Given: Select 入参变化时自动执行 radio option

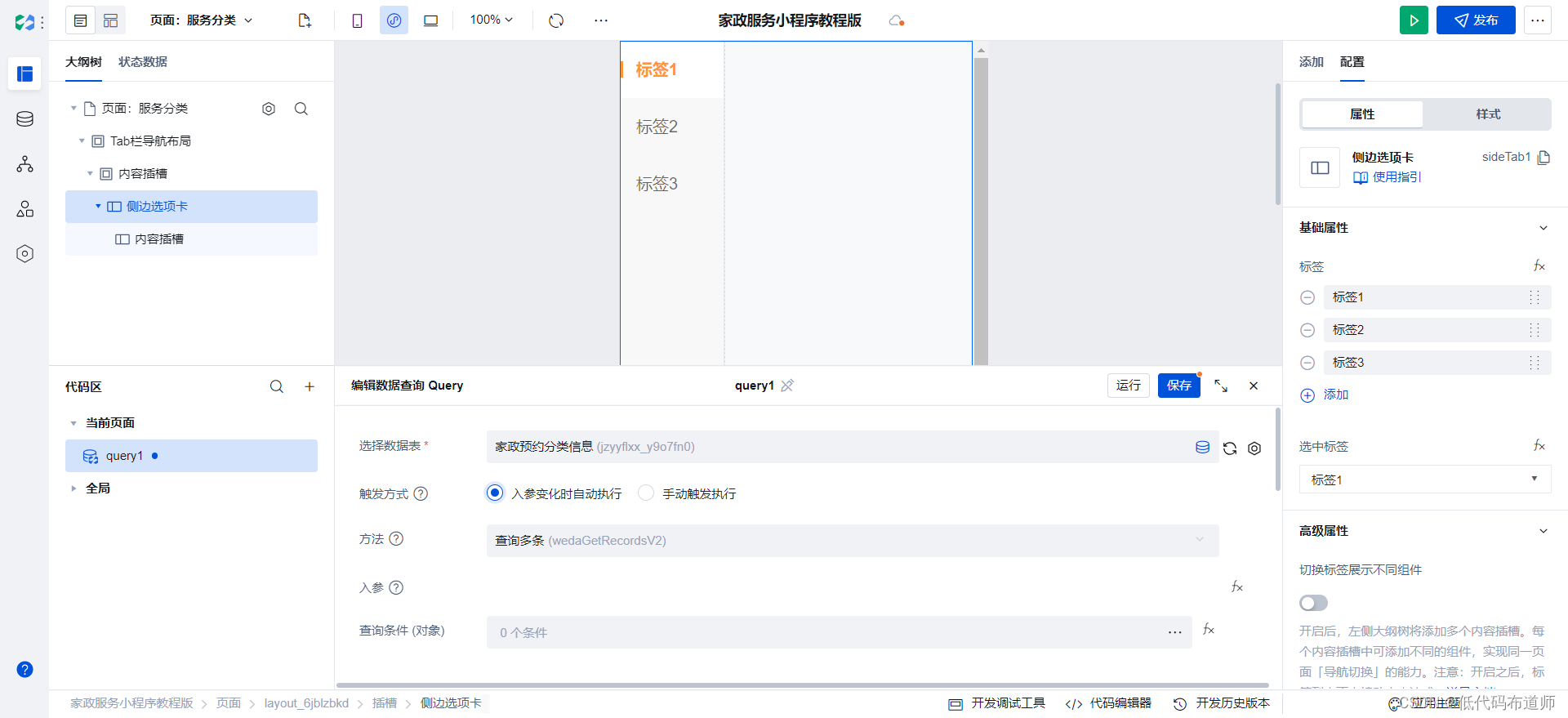Looking at the screenshot, I should [x=495, y=493].
